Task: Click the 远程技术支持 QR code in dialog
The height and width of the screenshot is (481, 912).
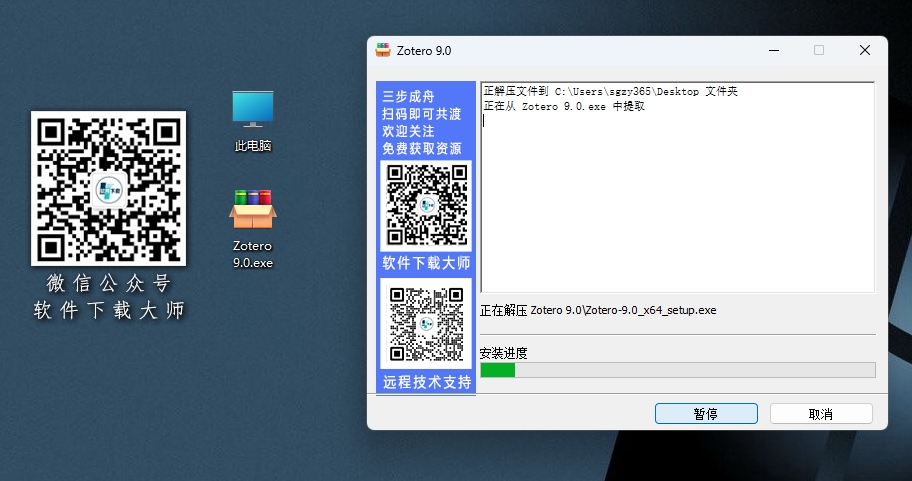Action: point(426,324)
